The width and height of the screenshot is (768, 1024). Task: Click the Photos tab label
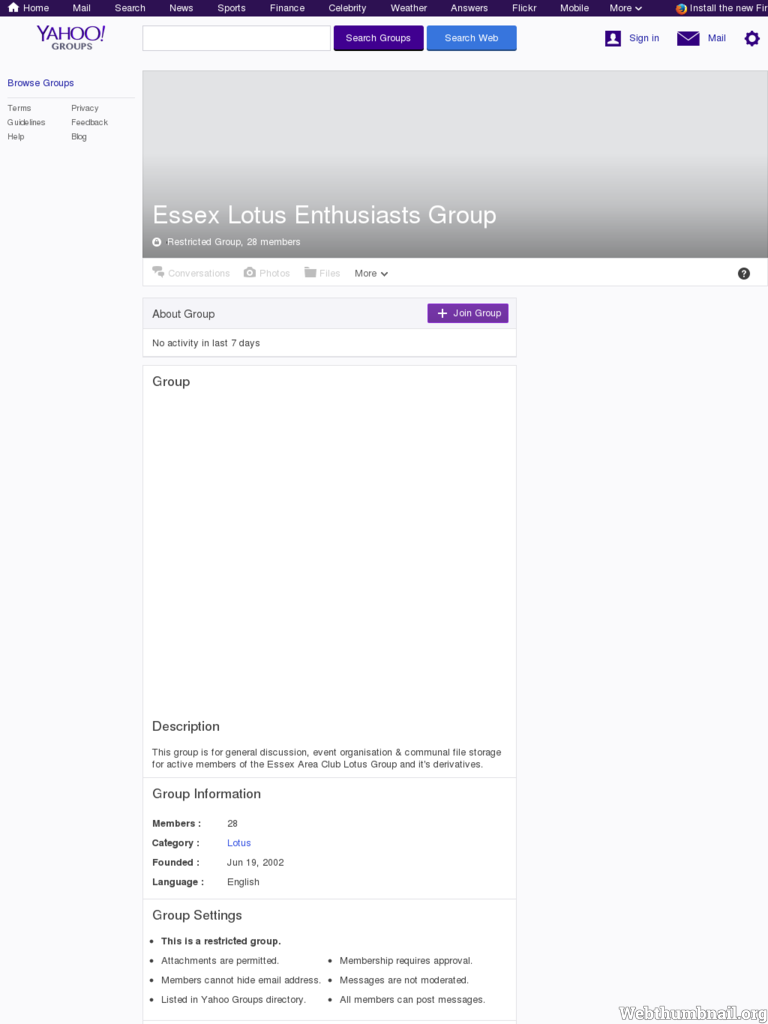274,274
